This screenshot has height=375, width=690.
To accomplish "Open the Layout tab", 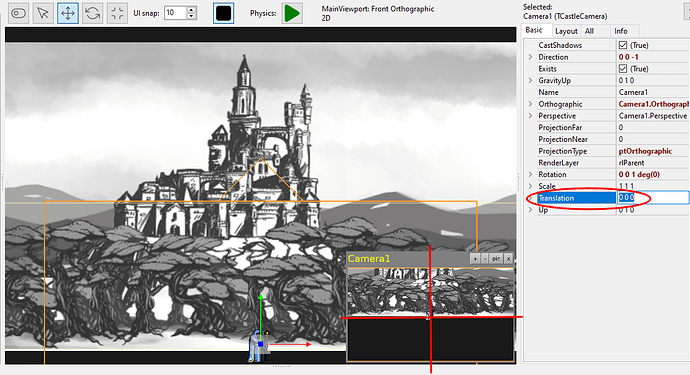I will (566, 31).
